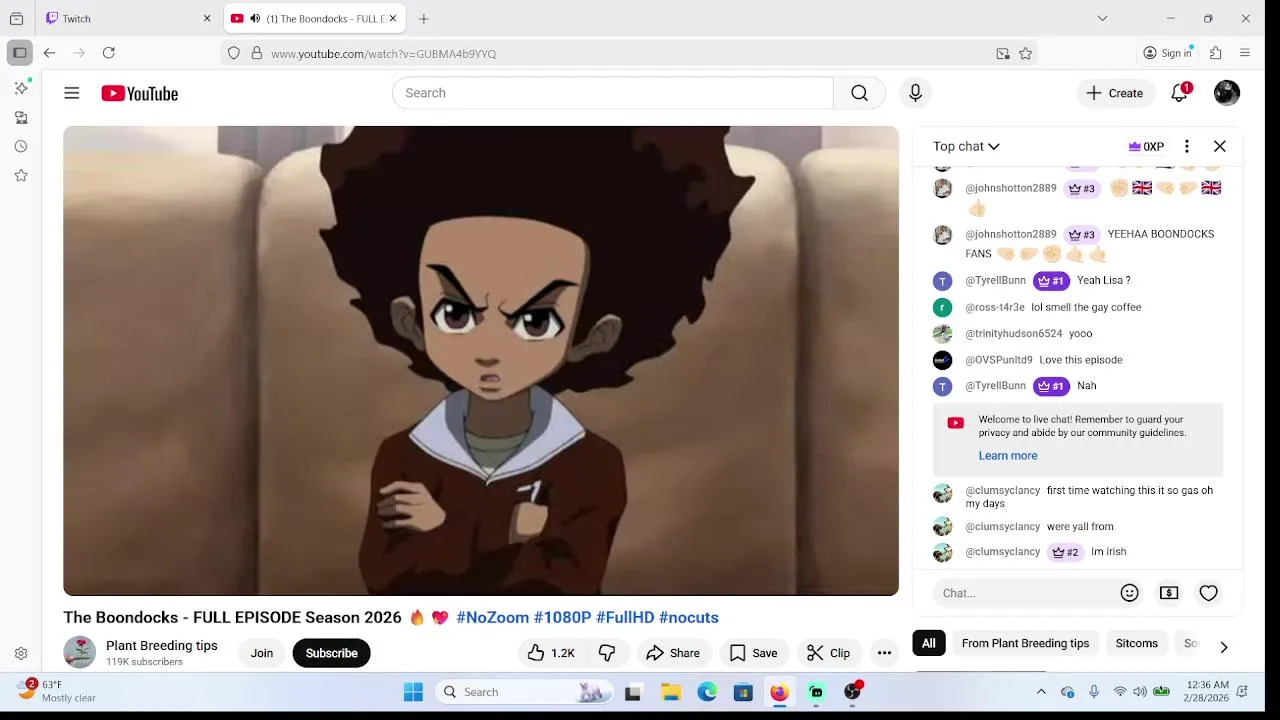Open File Explorer from the taskbar
Viewport: 1280px width, 720px height.
(671, 692)
